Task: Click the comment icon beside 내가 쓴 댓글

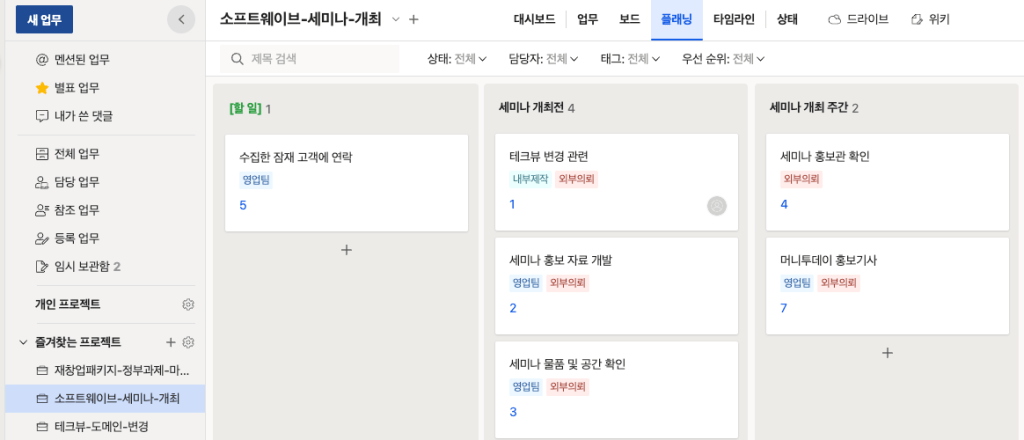Action: coord(42,116)
